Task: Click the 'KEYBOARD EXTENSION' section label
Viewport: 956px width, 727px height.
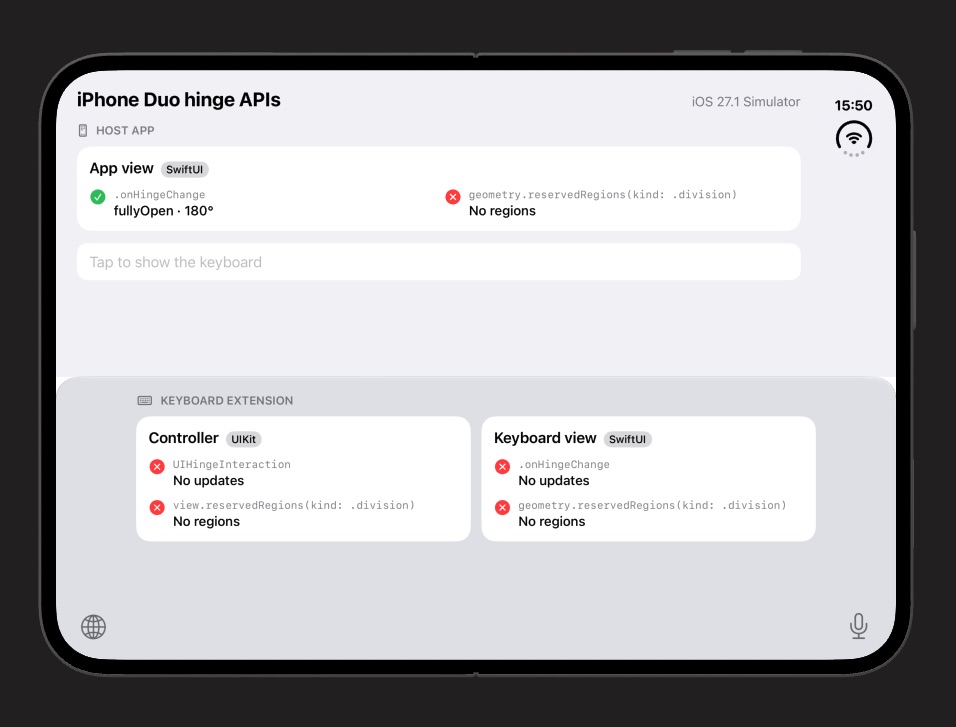Action: pyautogui.click(x=227, y=401)
